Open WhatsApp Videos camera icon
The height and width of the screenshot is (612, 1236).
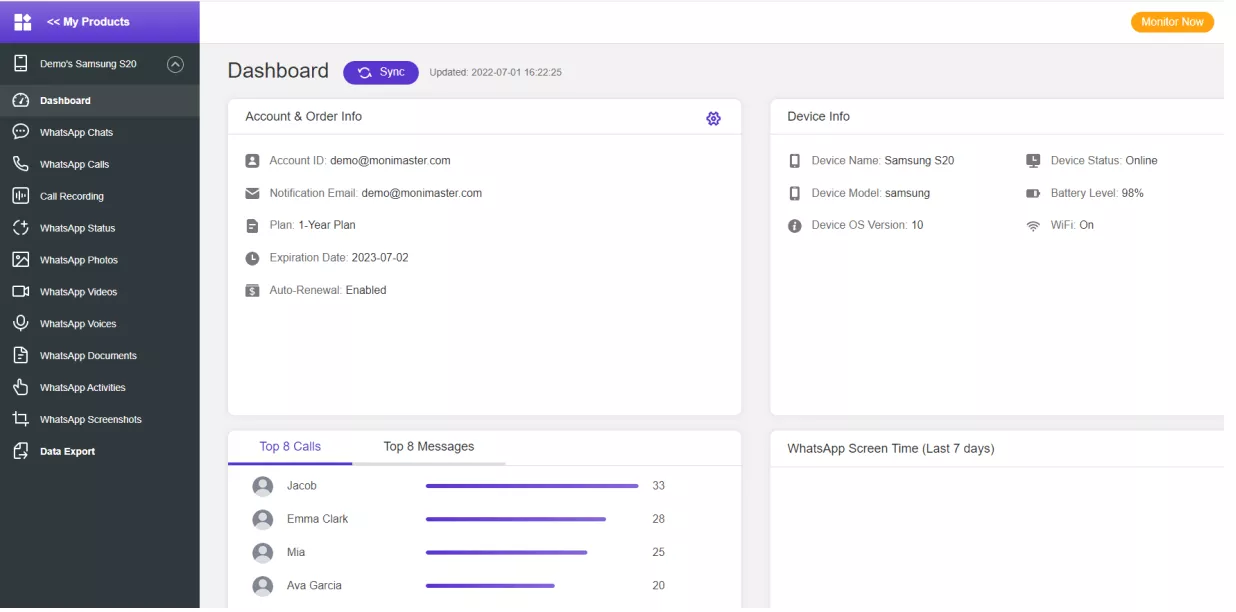20,292
